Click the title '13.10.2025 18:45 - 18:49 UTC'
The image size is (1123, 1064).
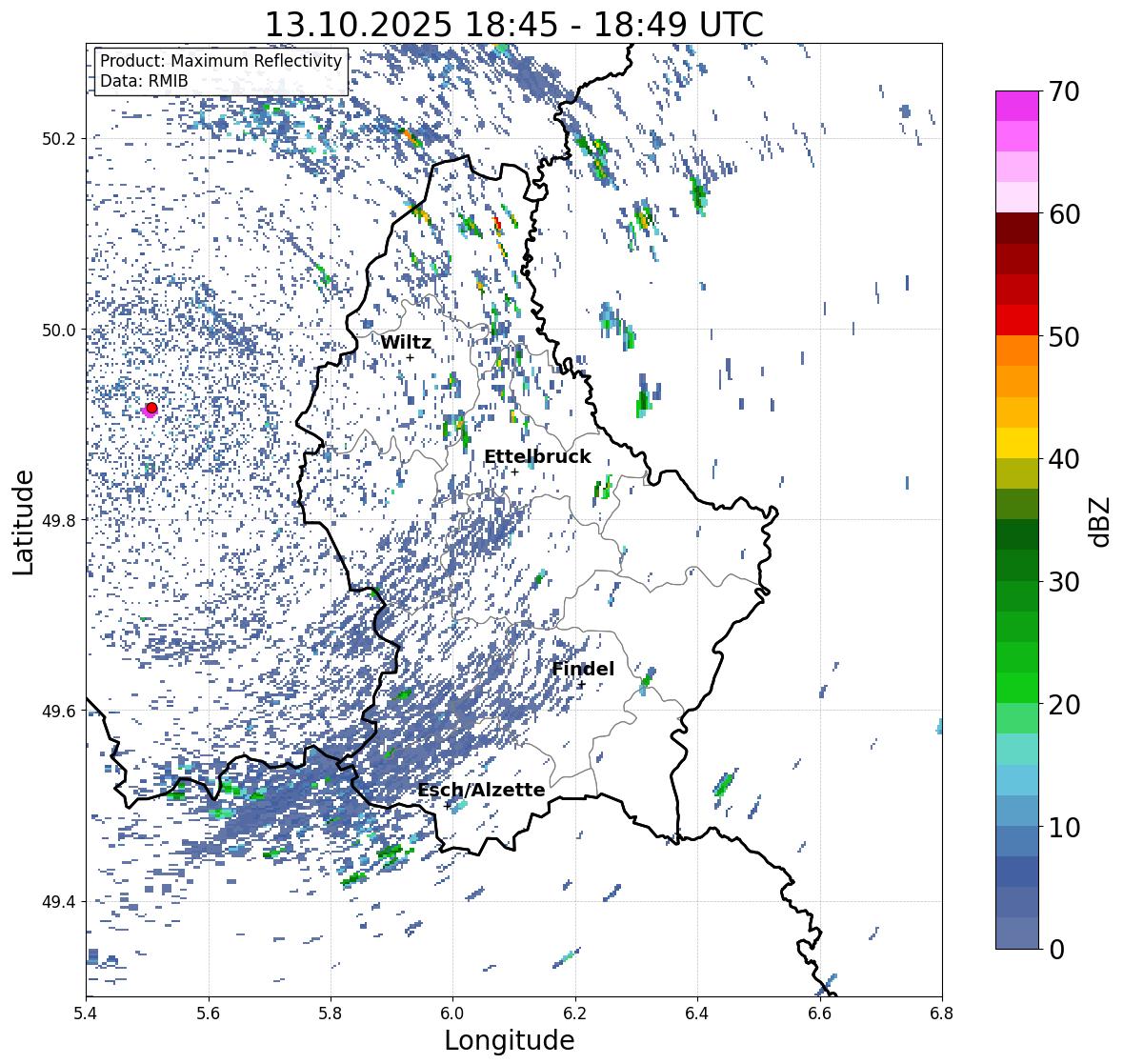click(x=514, y=25)
